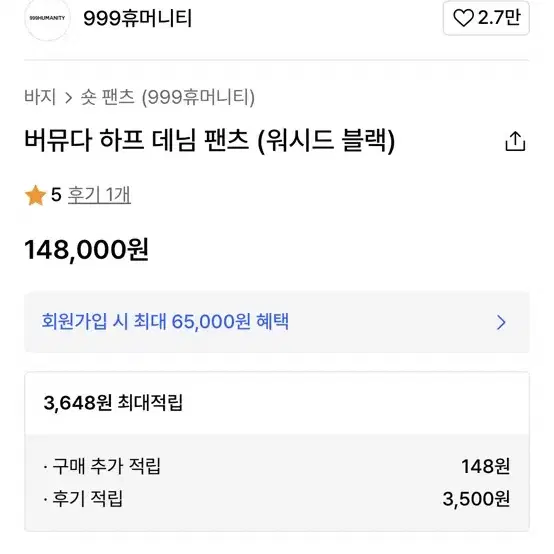Open the 회원가입 시 최대 65,000원 혜택 banner

[x=277, y=322]
